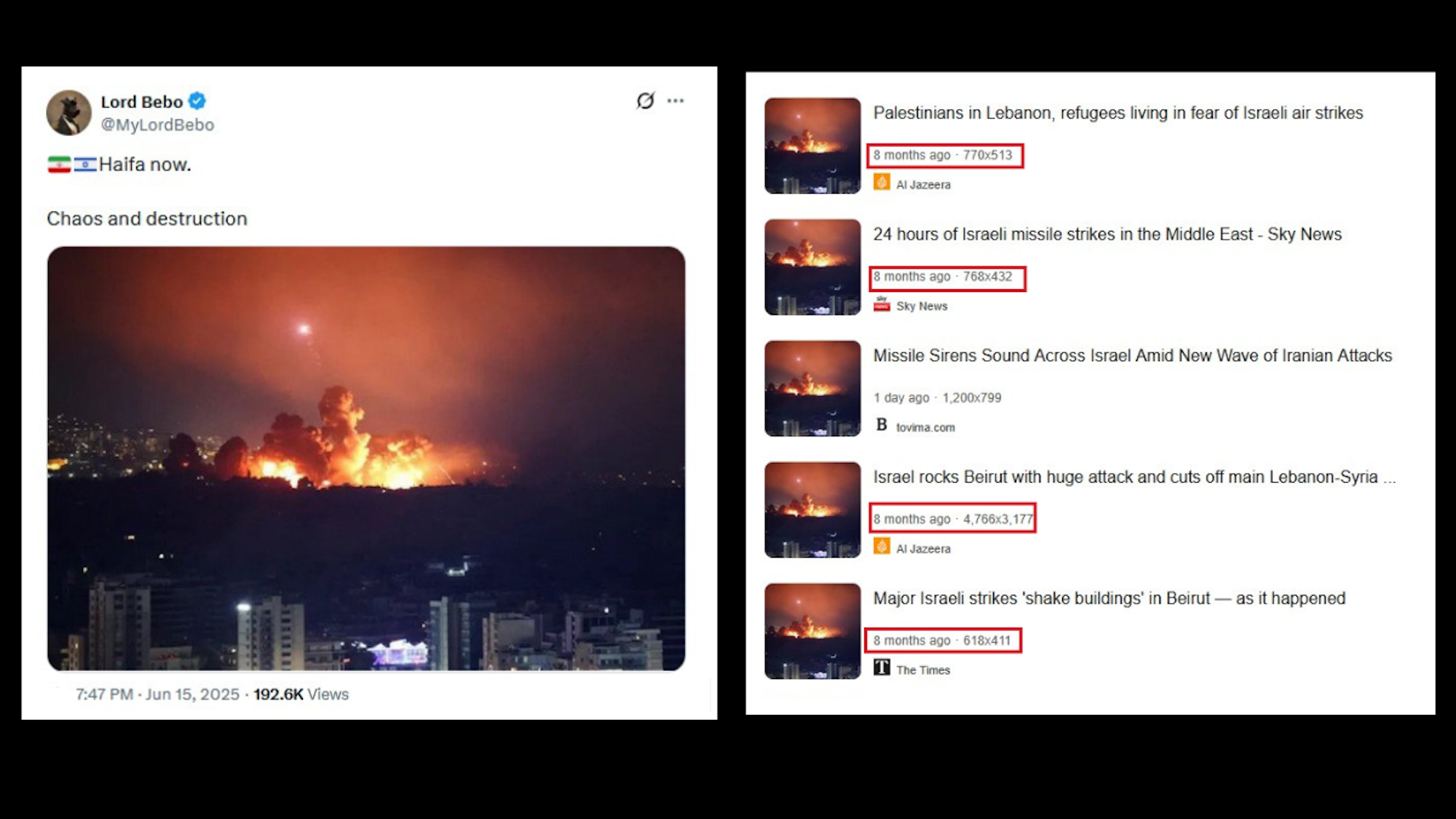Open the Major Israeli strikes Beirut headline
Viewport: 1456px width, 819px height.
[1109, 598]
